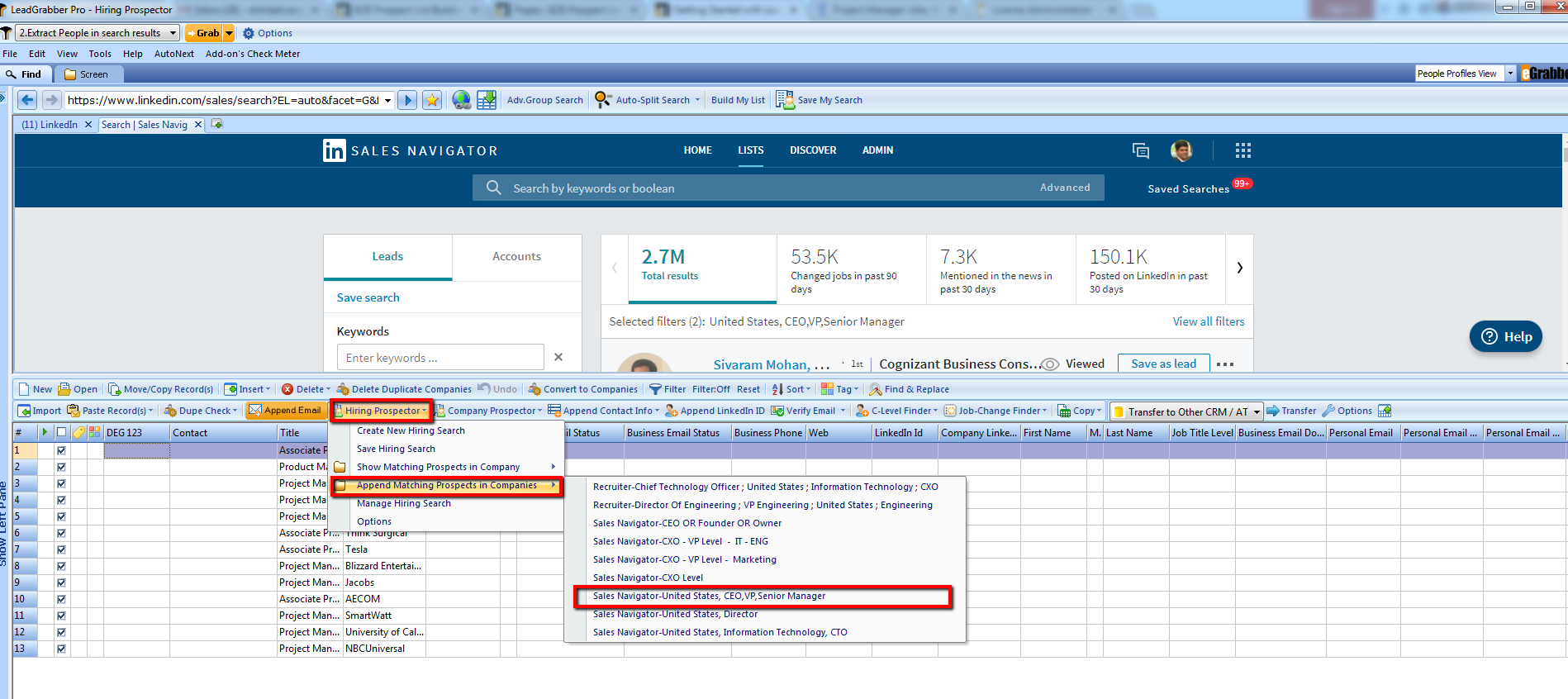
Task: Click Open file in grid toolbar
Action: 77,389
